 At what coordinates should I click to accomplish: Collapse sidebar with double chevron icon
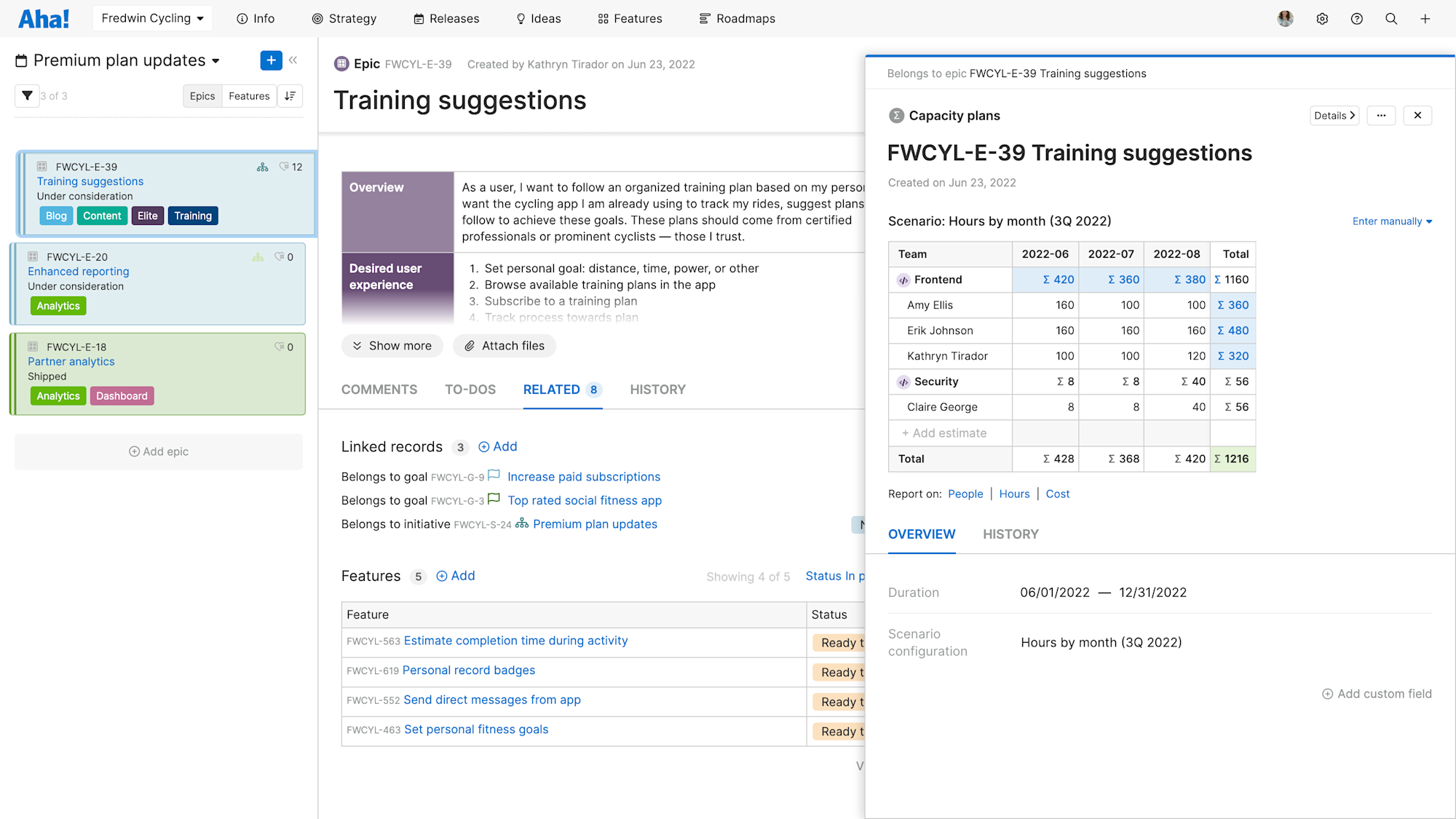(293, 60)
